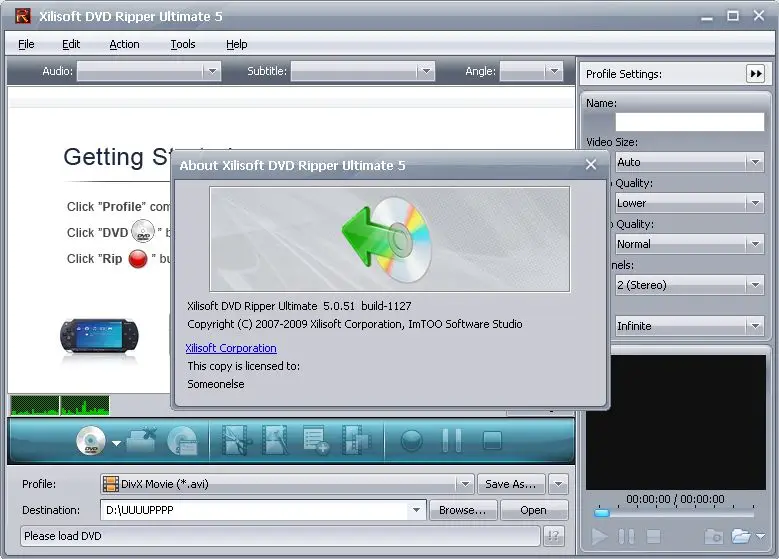Click the round Rip button in toolbar
This screenshot has height=559, width=779.
point(411,441)
